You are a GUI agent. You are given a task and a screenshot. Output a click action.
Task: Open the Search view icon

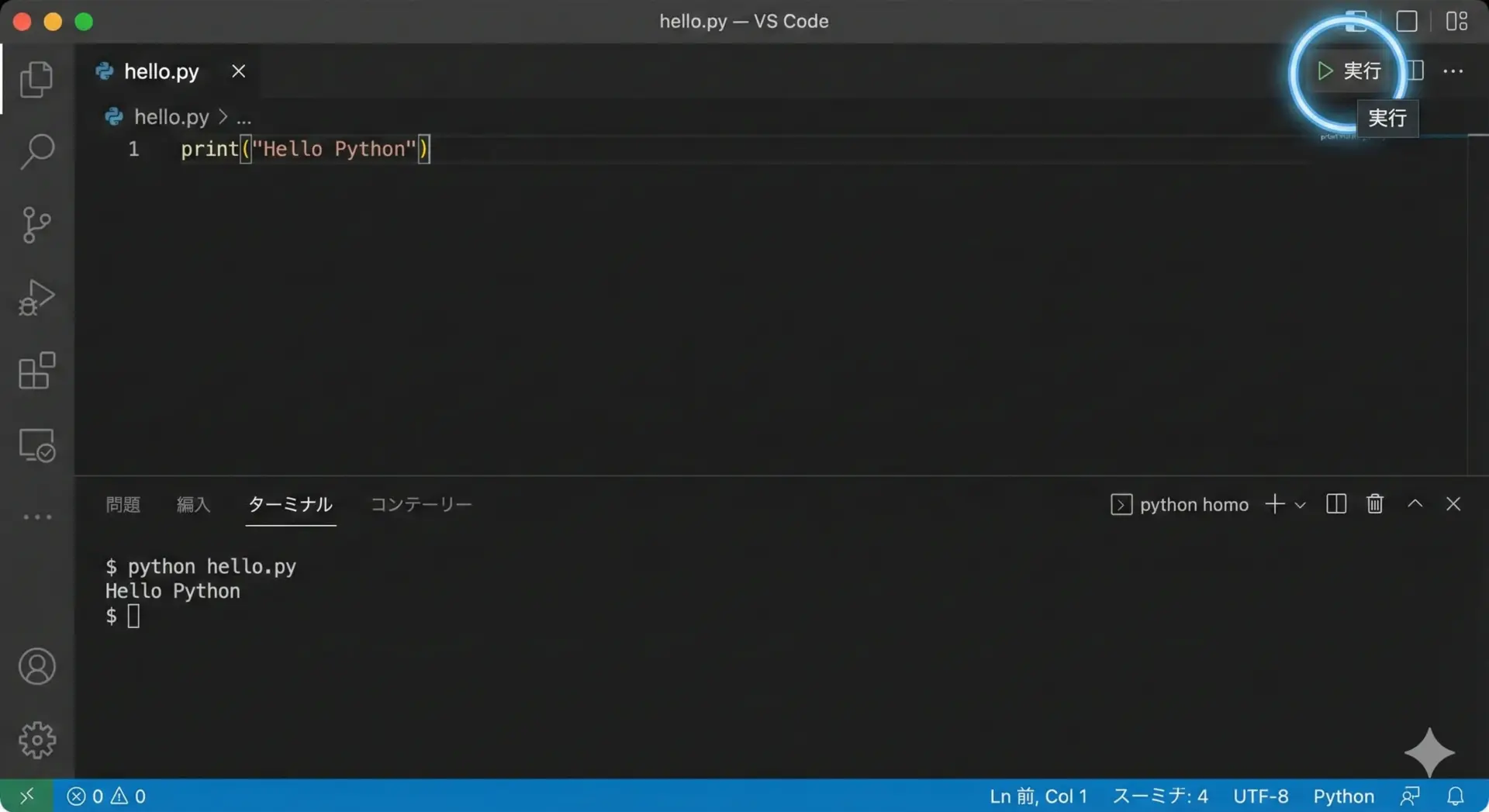[x=36, y=151]
